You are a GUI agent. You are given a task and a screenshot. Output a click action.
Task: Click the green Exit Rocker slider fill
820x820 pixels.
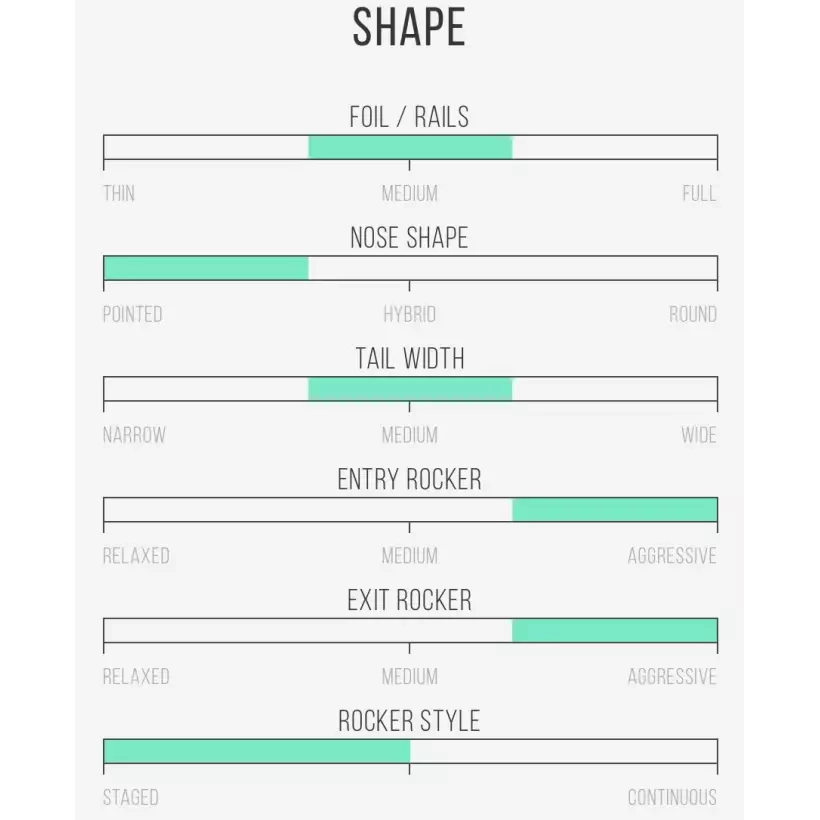(614, 631)
